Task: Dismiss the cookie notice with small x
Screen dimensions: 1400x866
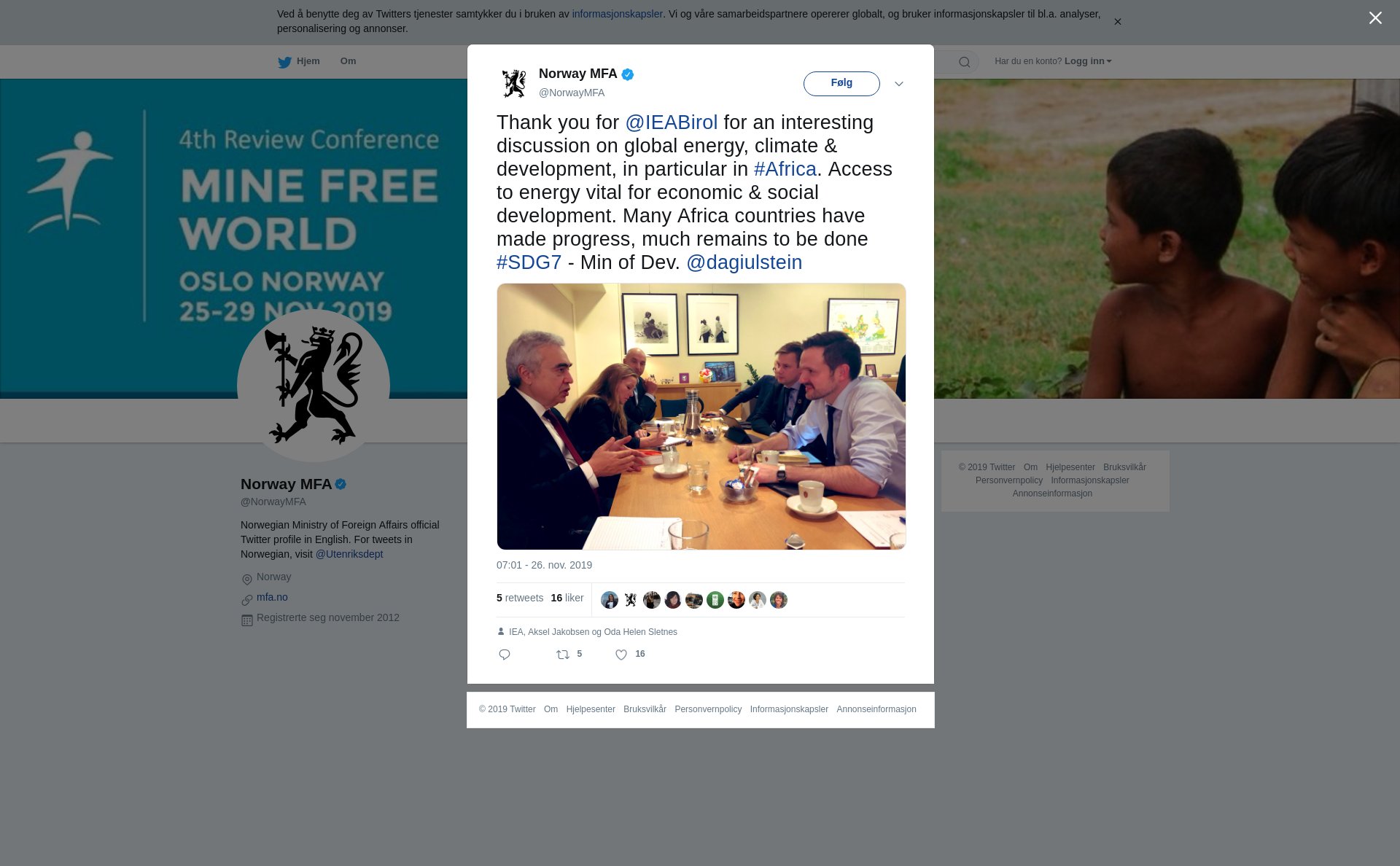Action: [x=1117, y=22]
